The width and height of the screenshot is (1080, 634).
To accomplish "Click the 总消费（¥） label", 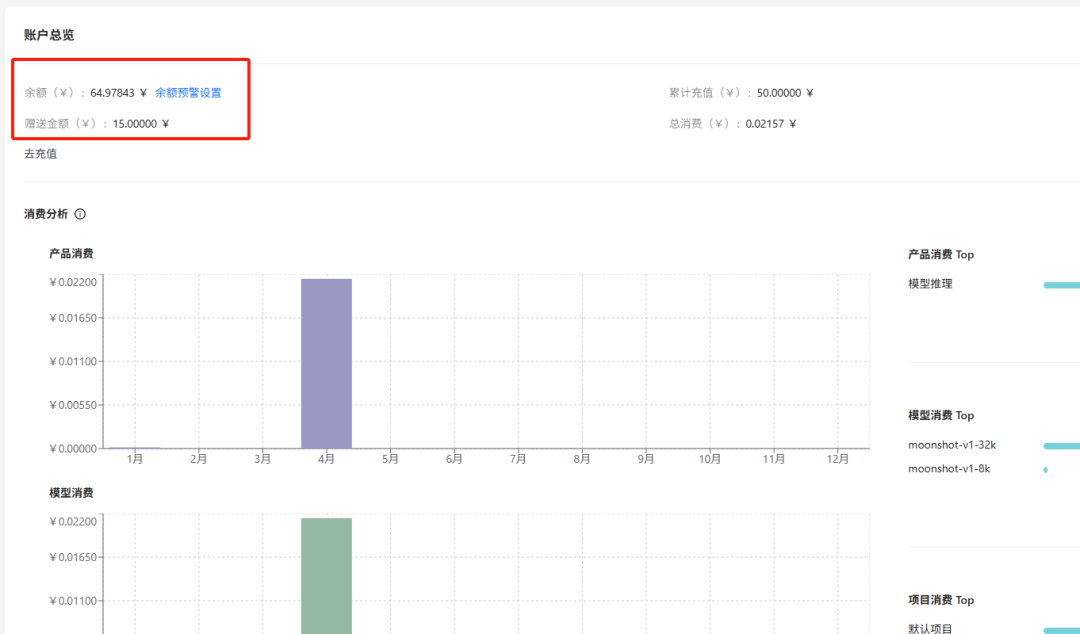I will pyautogui.click(x=705, y=124).
